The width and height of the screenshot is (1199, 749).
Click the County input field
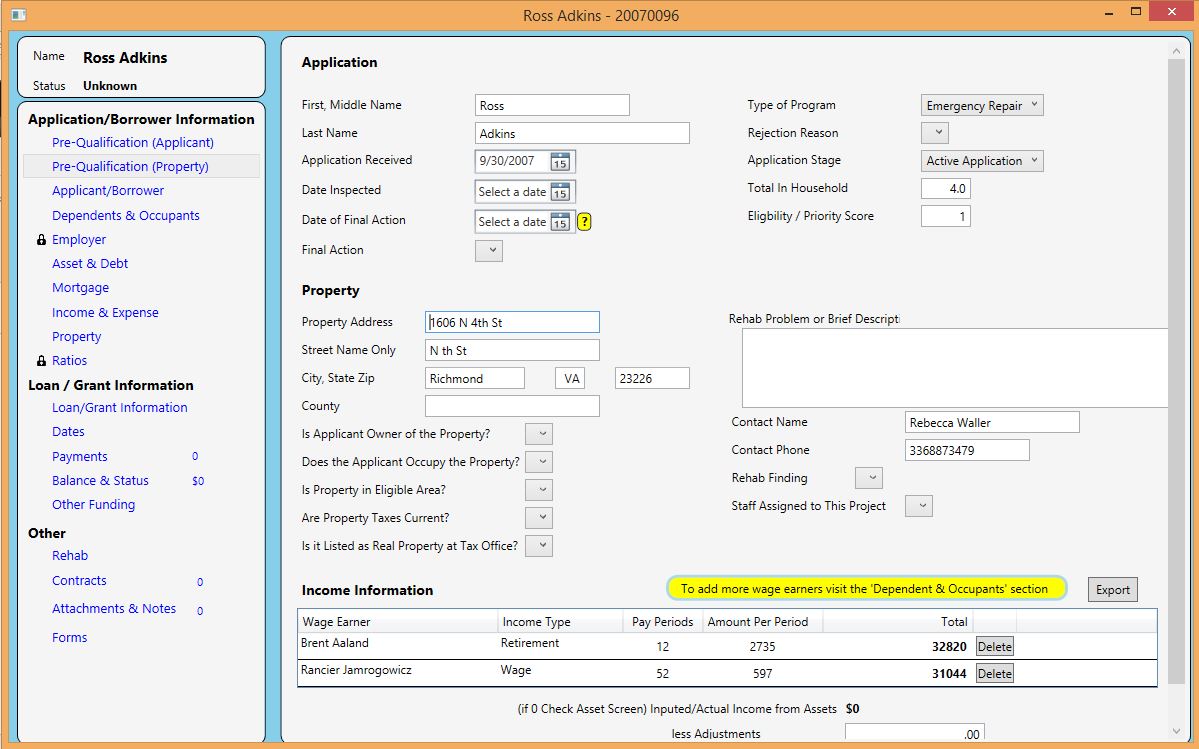point(512,407)
